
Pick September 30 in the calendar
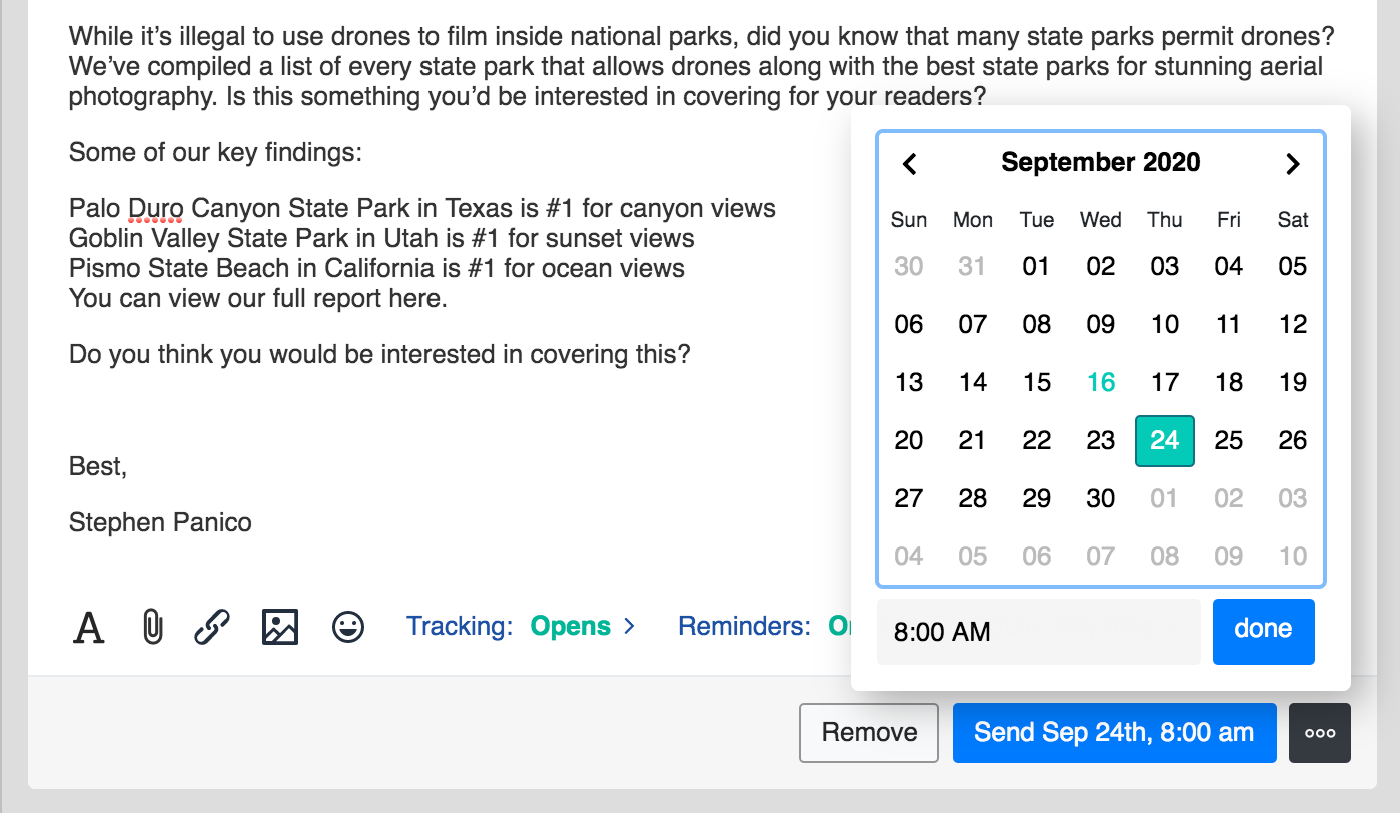click(1101, 498)
